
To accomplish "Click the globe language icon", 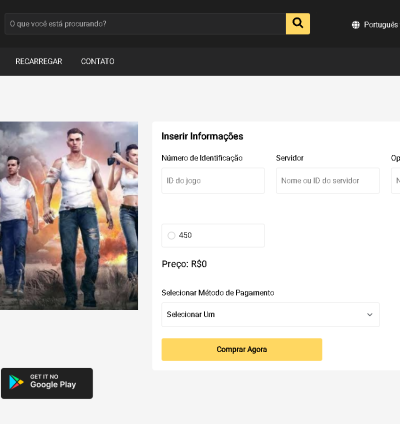I will (x=356, y=25).
